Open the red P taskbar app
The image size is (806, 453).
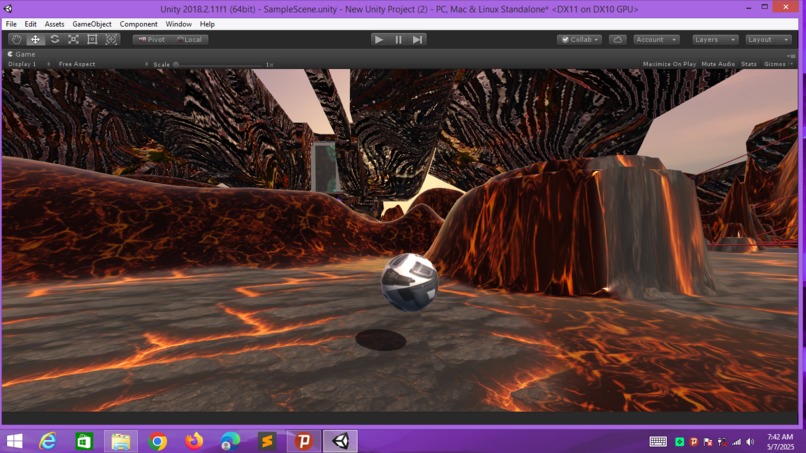tap(304, 441)
